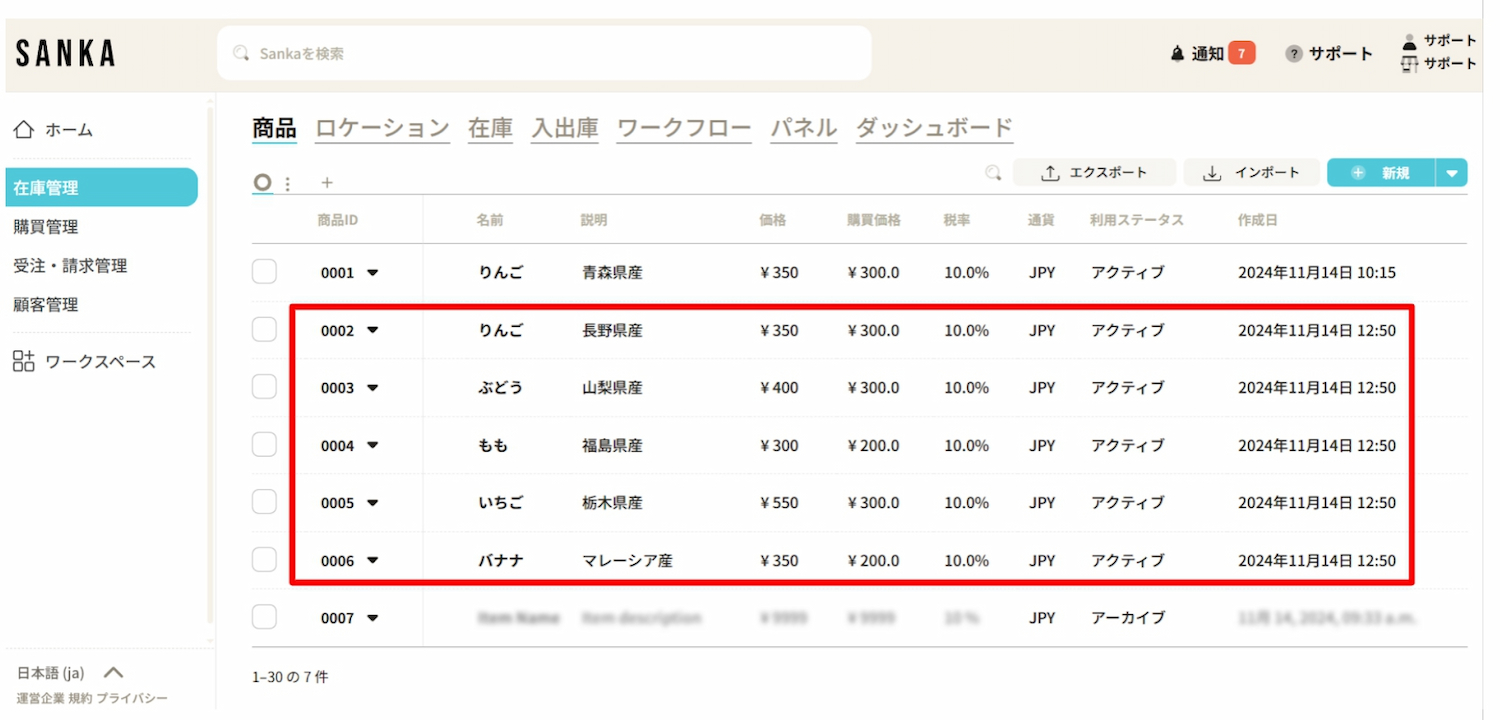Click the notification bell icon
The width and height of the screenshot is (1500, 720).
(x=1177, y=54)
